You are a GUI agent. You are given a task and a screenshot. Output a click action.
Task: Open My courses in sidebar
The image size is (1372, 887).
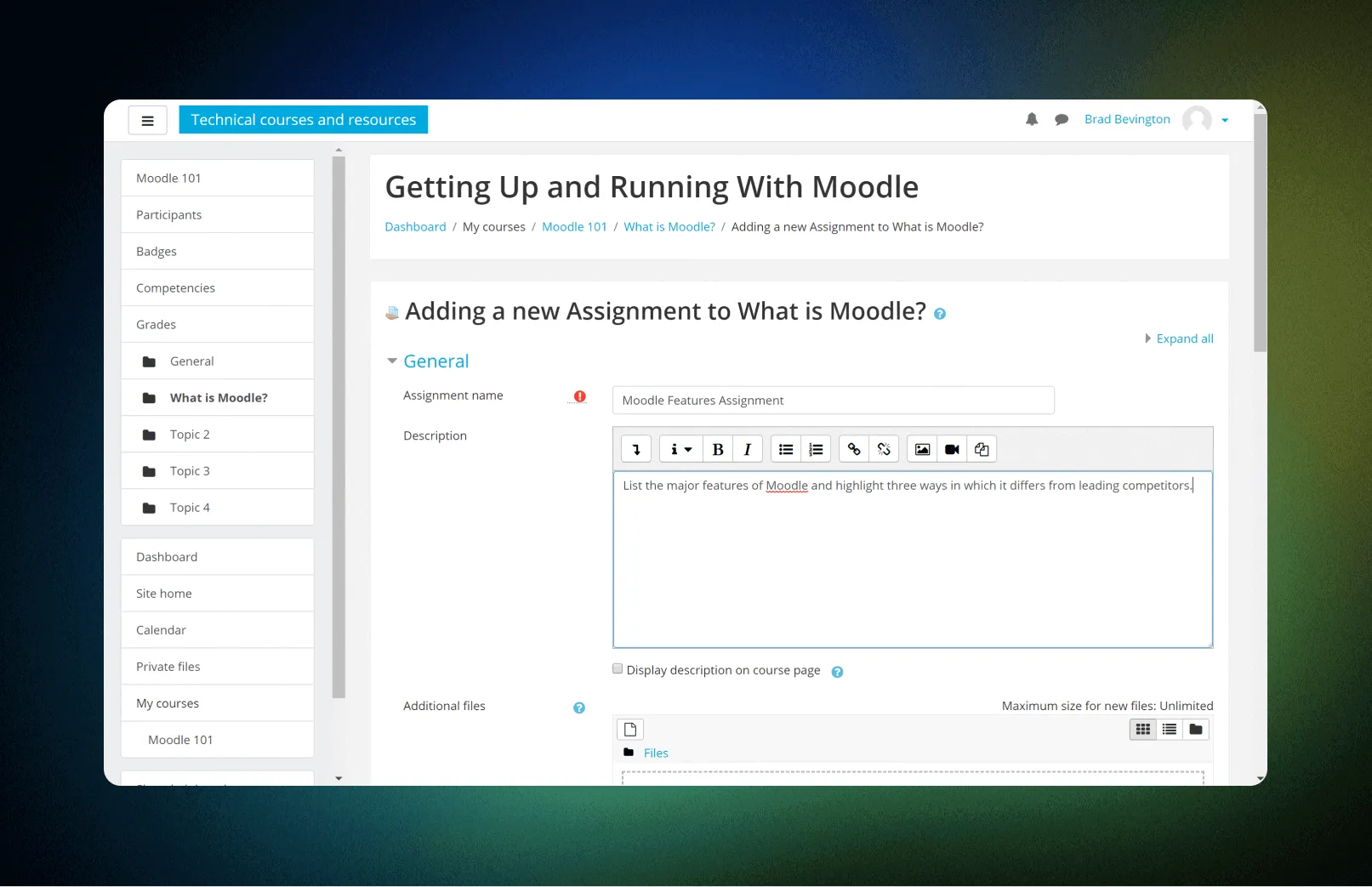pyautogui.click(x=218, y=703)
